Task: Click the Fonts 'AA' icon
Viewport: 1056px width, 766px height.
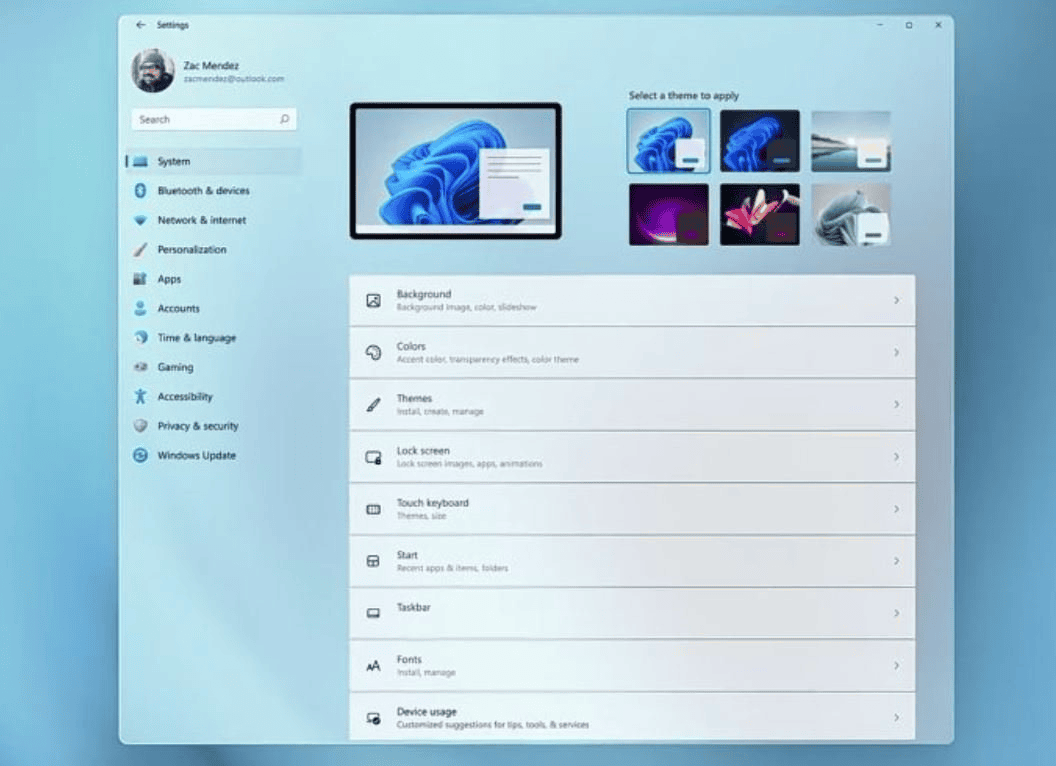Action: [x=374, y=664]
